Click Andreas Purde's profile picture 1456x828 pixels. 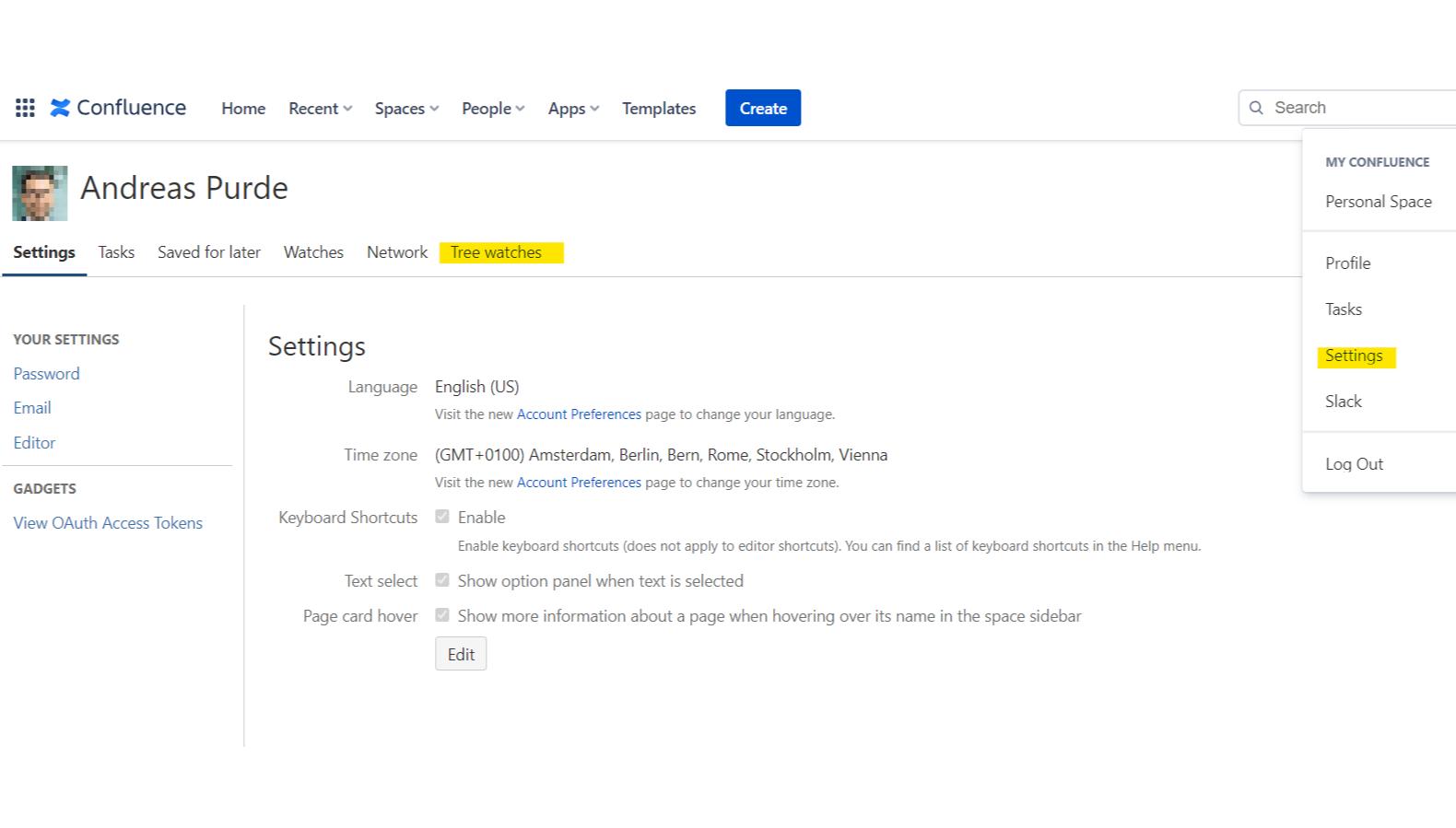coord(40,193)
